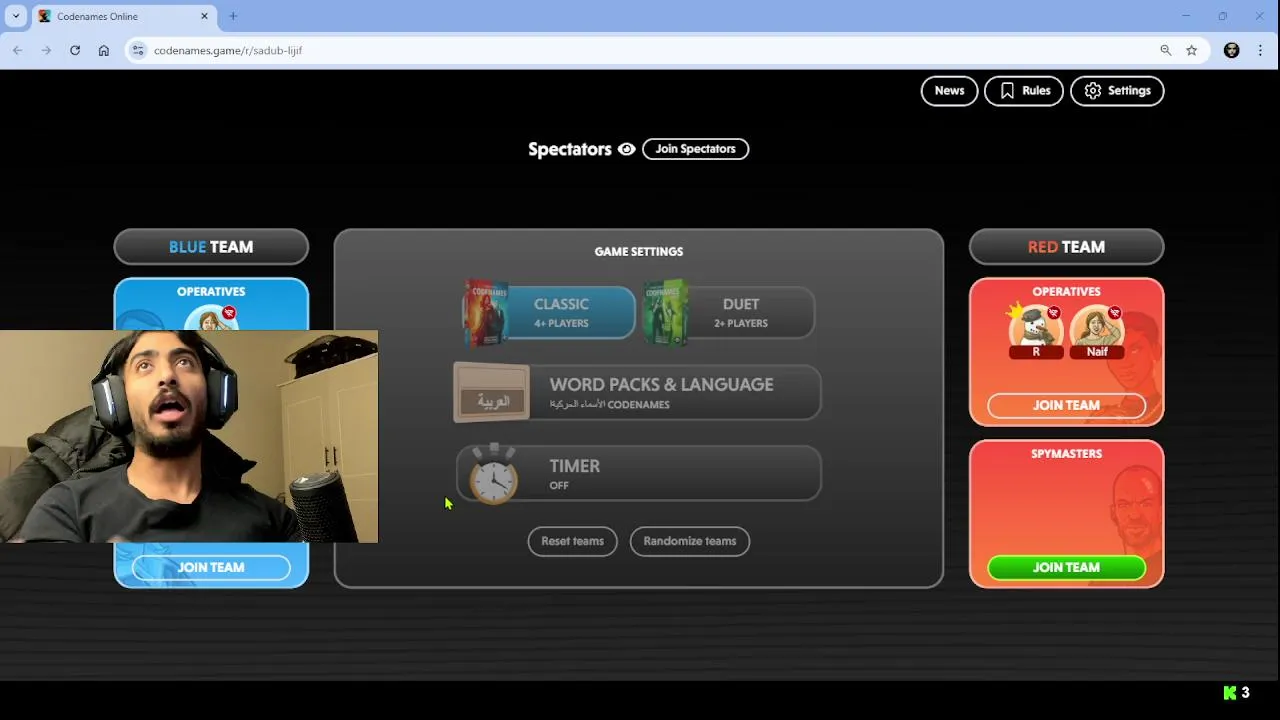1280x720 pixels.
Task: Select the Codenames Online tab
Action: click(x=123, y=17)
